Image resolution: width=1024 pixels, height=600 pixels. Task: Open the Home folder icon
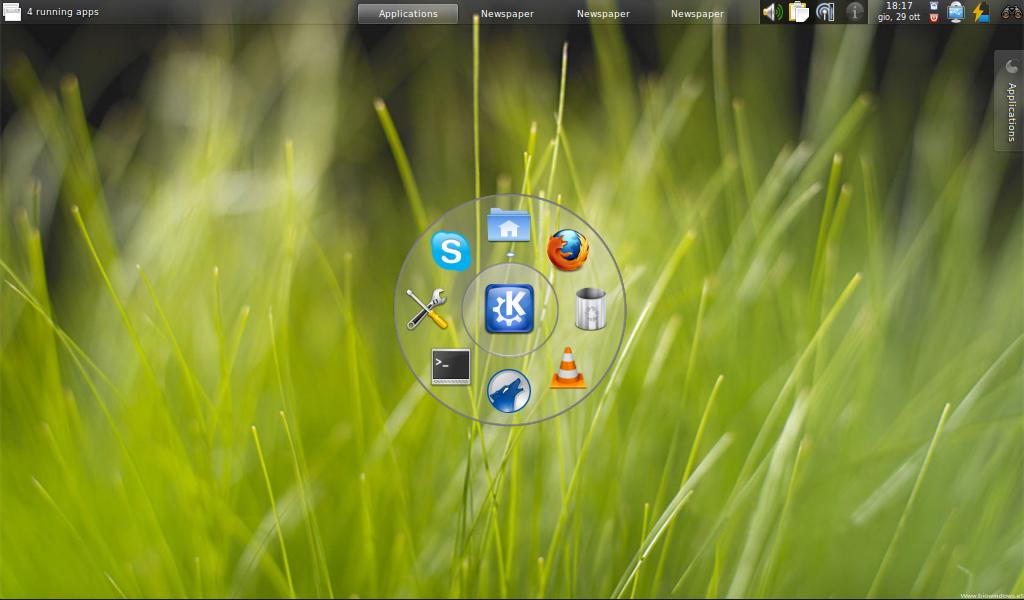[x=509, y=225]
